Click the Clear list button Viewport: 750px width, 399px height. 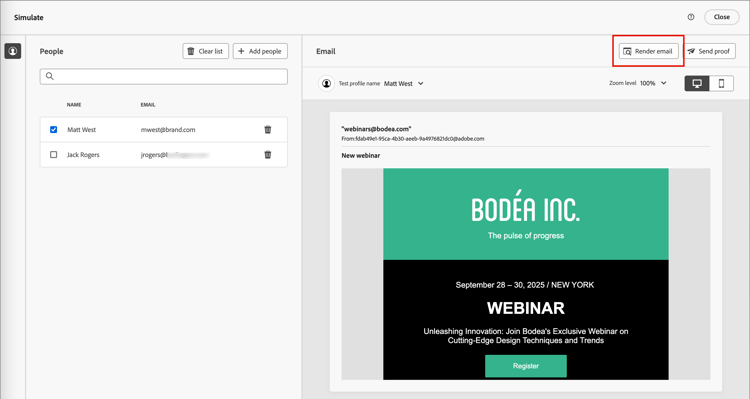[x=206, y=51]
